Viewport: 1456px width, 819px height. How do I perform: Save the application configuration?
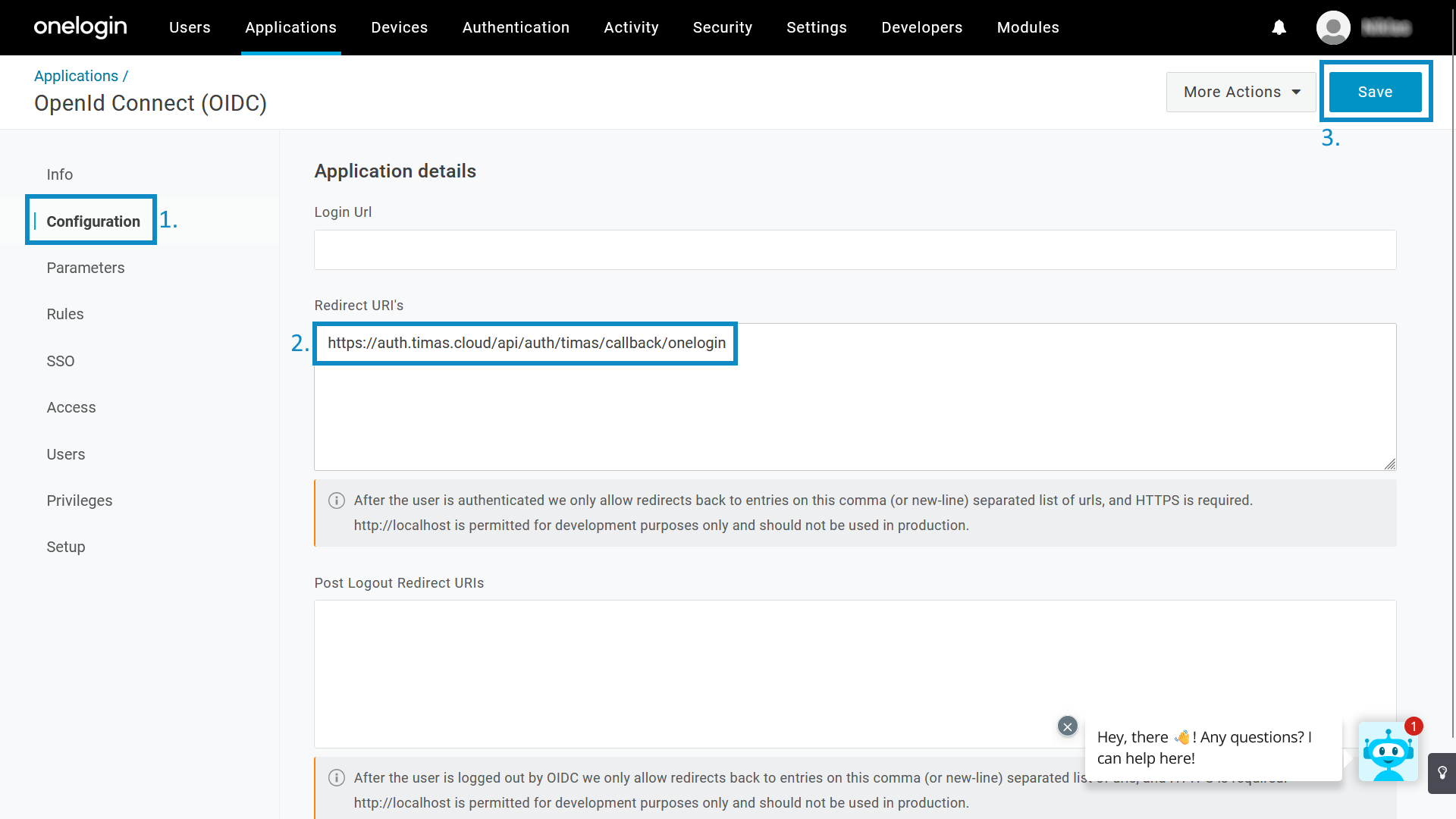pyautogui.click(x=1375, y=92)
